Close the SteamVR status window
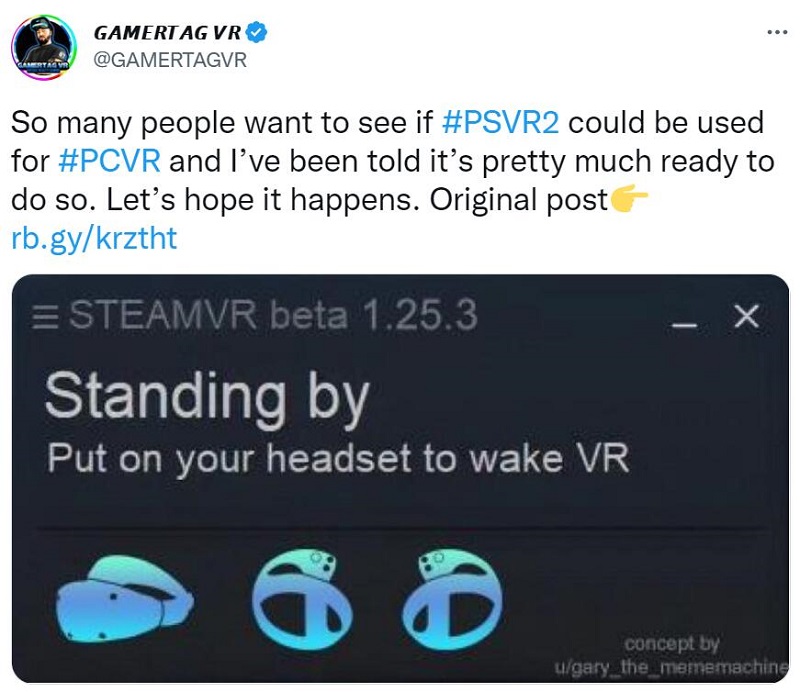 click(746, 316)
